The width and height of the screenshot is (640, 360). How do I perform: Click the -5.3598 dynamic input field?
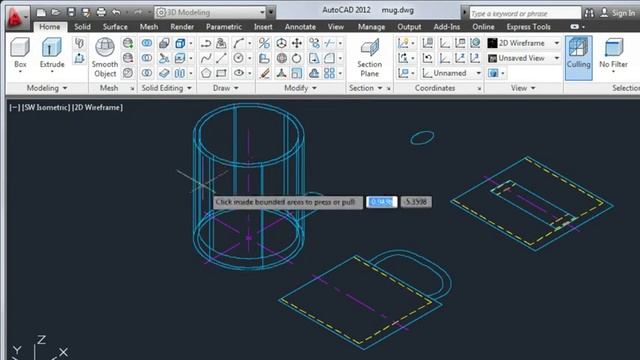pos(416,202)
